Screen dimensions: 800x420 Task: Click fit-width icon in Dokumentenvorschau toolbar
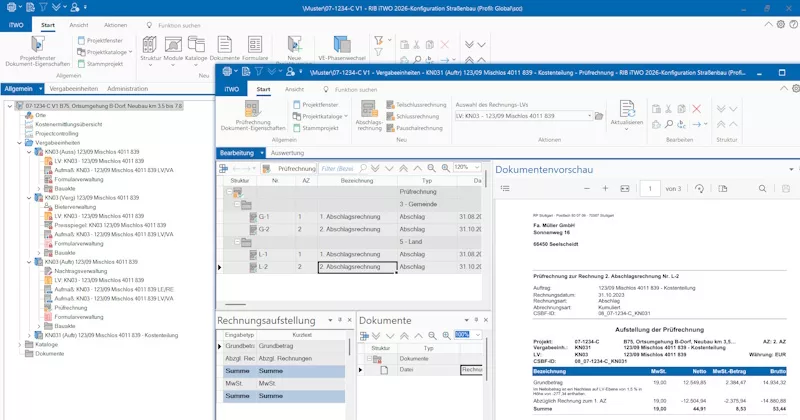point(624,188)
